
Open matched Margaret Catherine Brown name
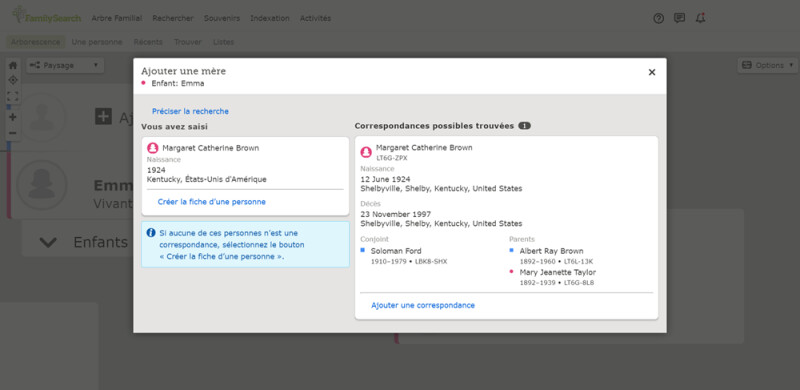coord(424,148)
